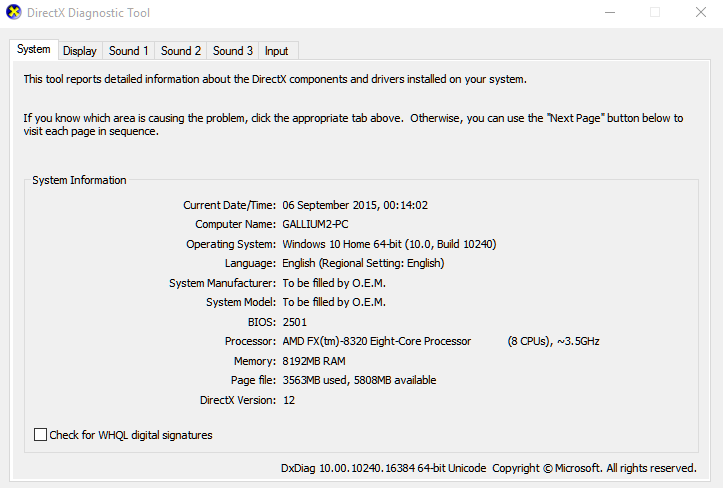Screen dimensions: 723x488
Task: Click the greyed-out maximize window button
Action: click(655, 12)
